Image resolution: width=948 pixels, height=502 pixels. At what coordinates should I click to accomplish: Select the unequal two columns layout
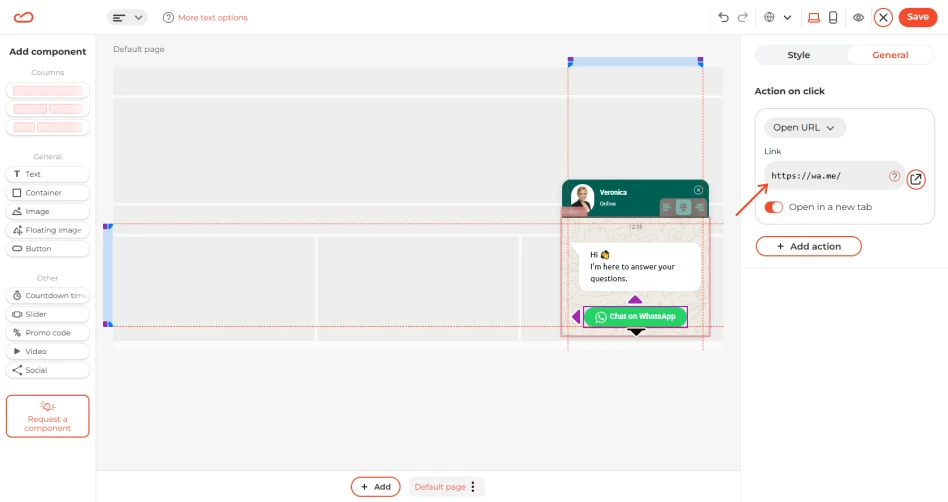[x=48, y=127]
